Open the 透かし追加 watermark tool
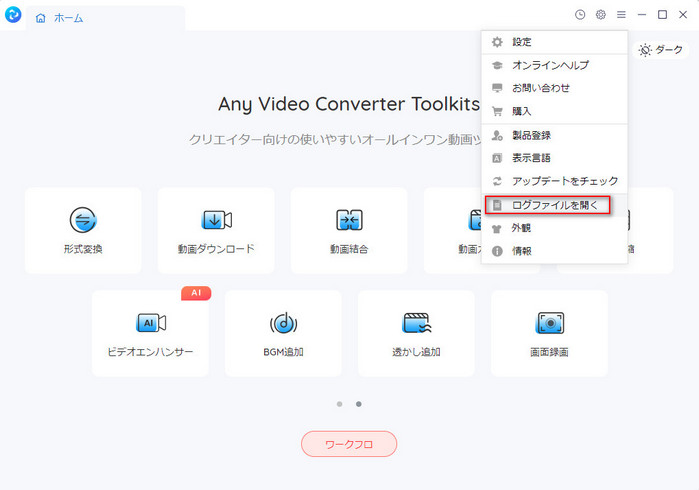The width and height of the screenshot is (699, 490). pos(416,333)
